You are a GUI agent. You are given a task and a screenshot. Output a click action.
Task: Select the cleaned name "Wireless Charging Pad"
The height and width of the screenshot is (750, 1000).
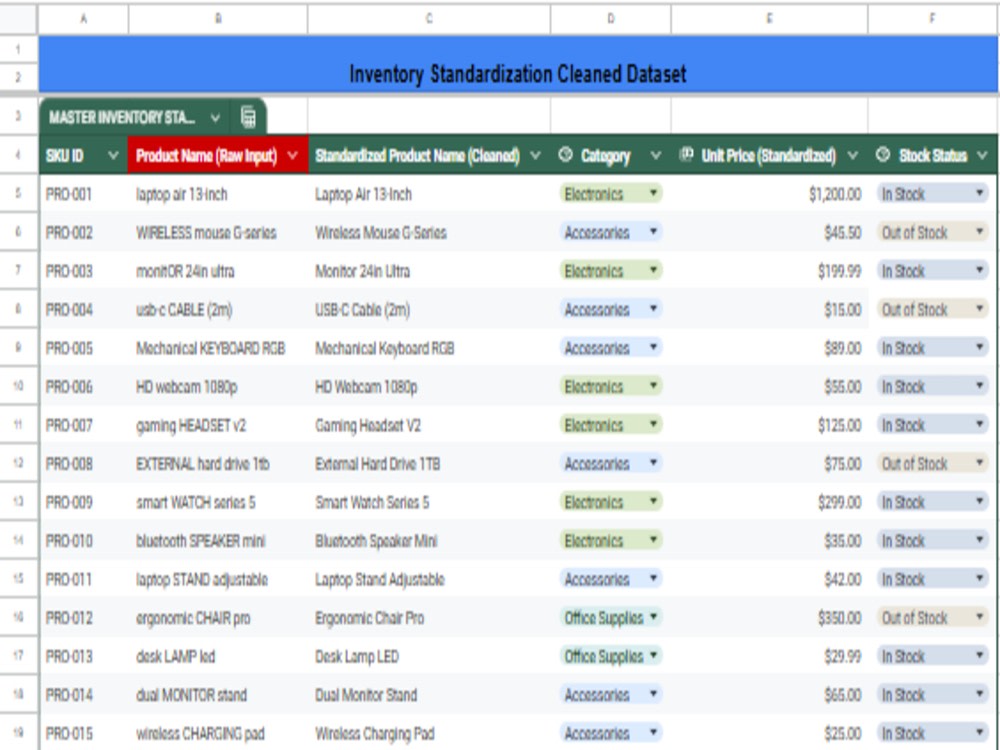(429, 733)
